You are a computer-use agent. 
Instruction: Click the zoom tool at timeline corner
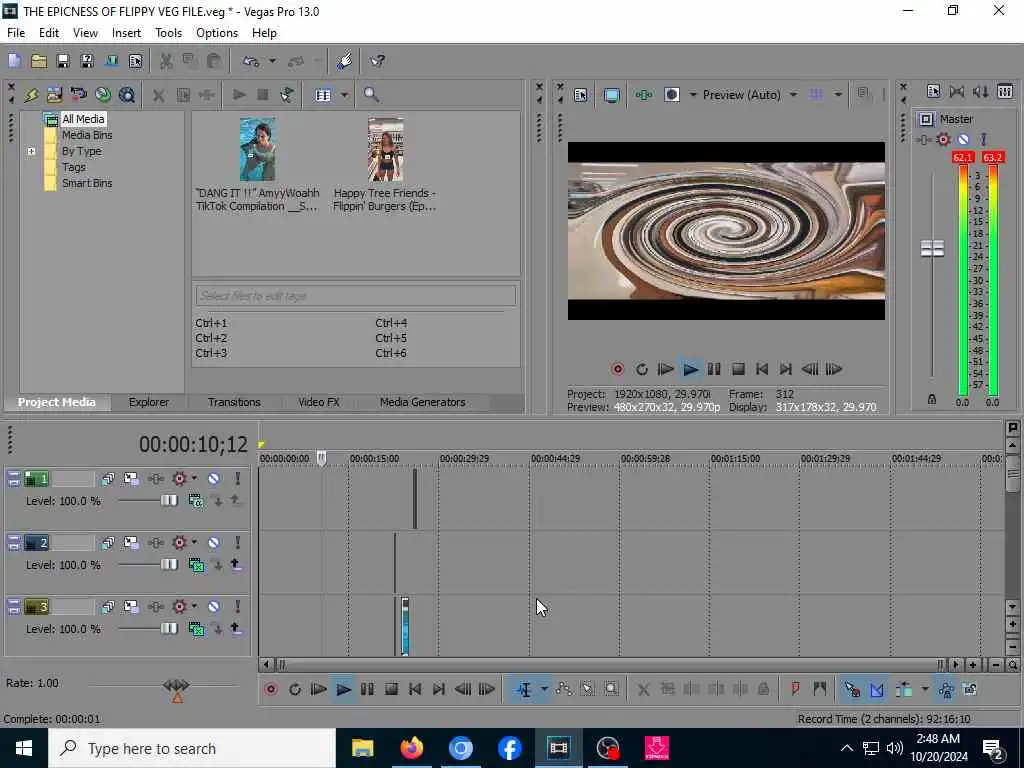(x=1012, y=665)
